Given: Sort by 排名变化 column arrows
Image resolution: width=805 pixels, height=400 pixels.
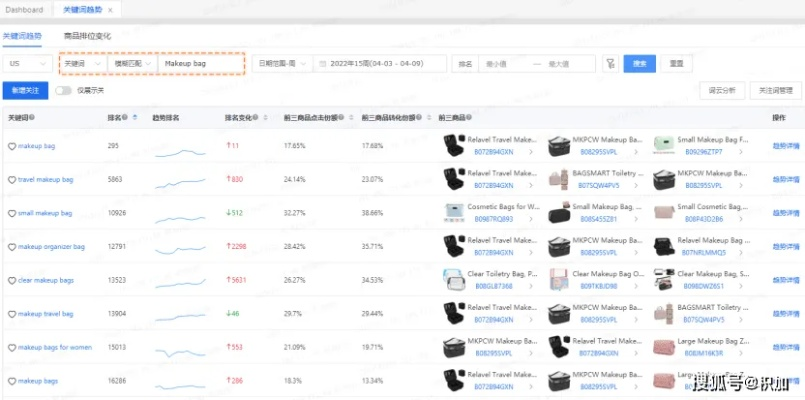Looking at the screenshot, I should point(265,118).
